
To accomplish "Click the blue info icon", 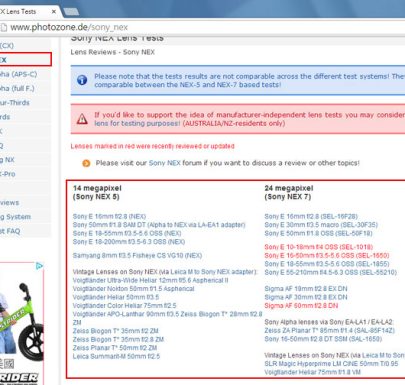I will click(x=82, y=80).
